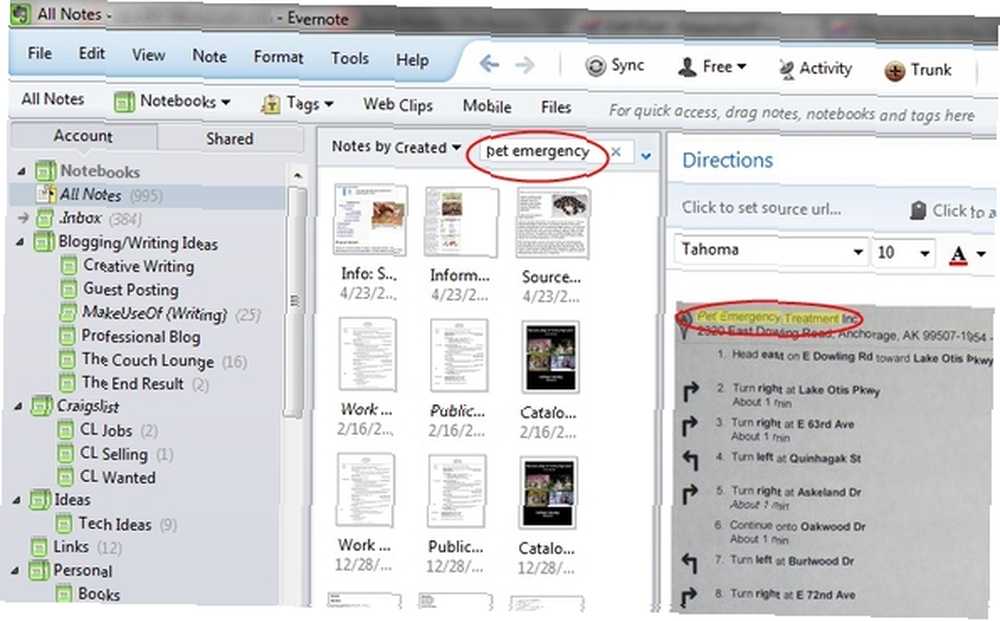Click the clipboard icon beside 'Click to a…'

point(918,210)
